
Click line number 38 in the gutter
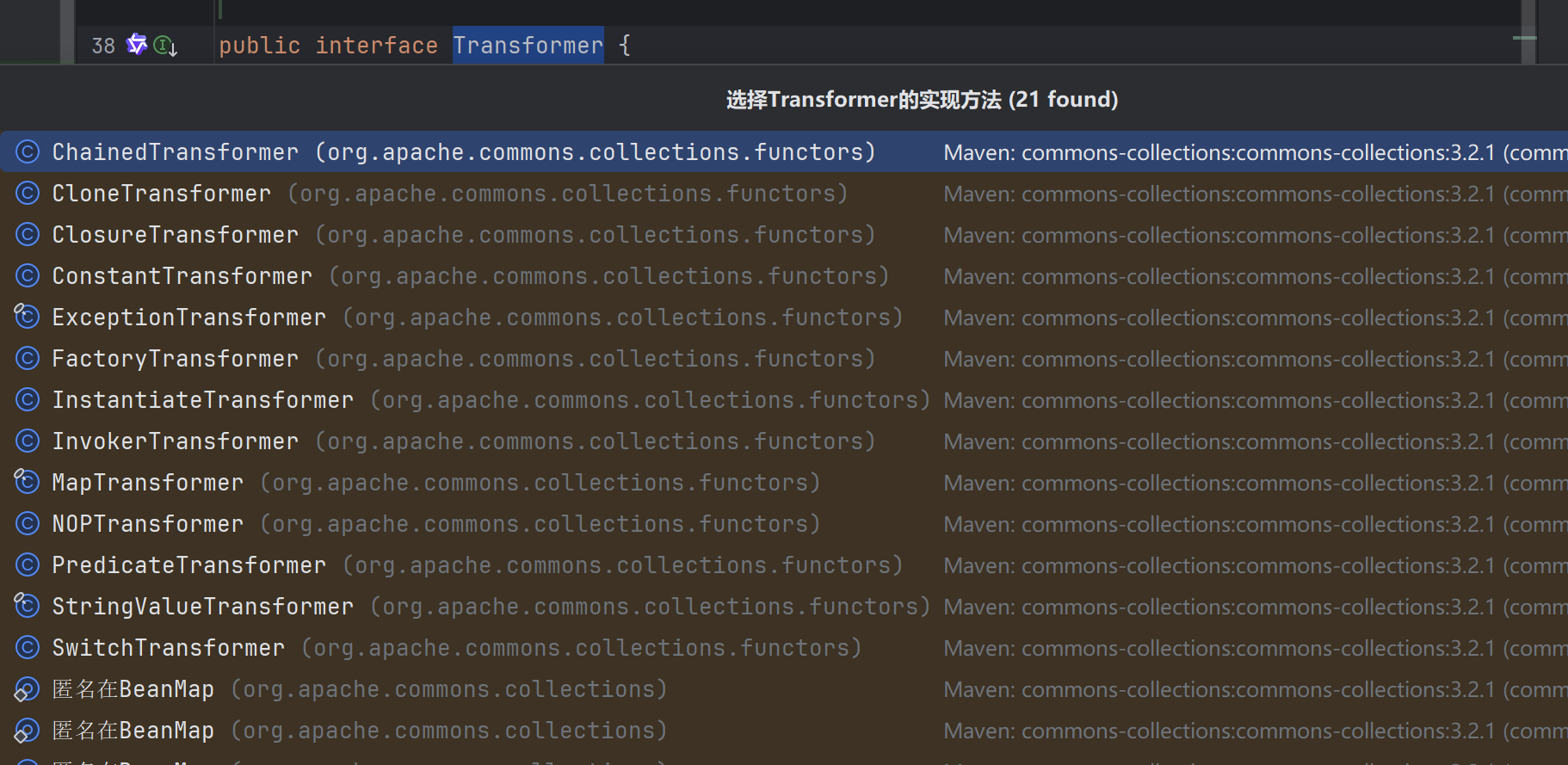(103, 46)
